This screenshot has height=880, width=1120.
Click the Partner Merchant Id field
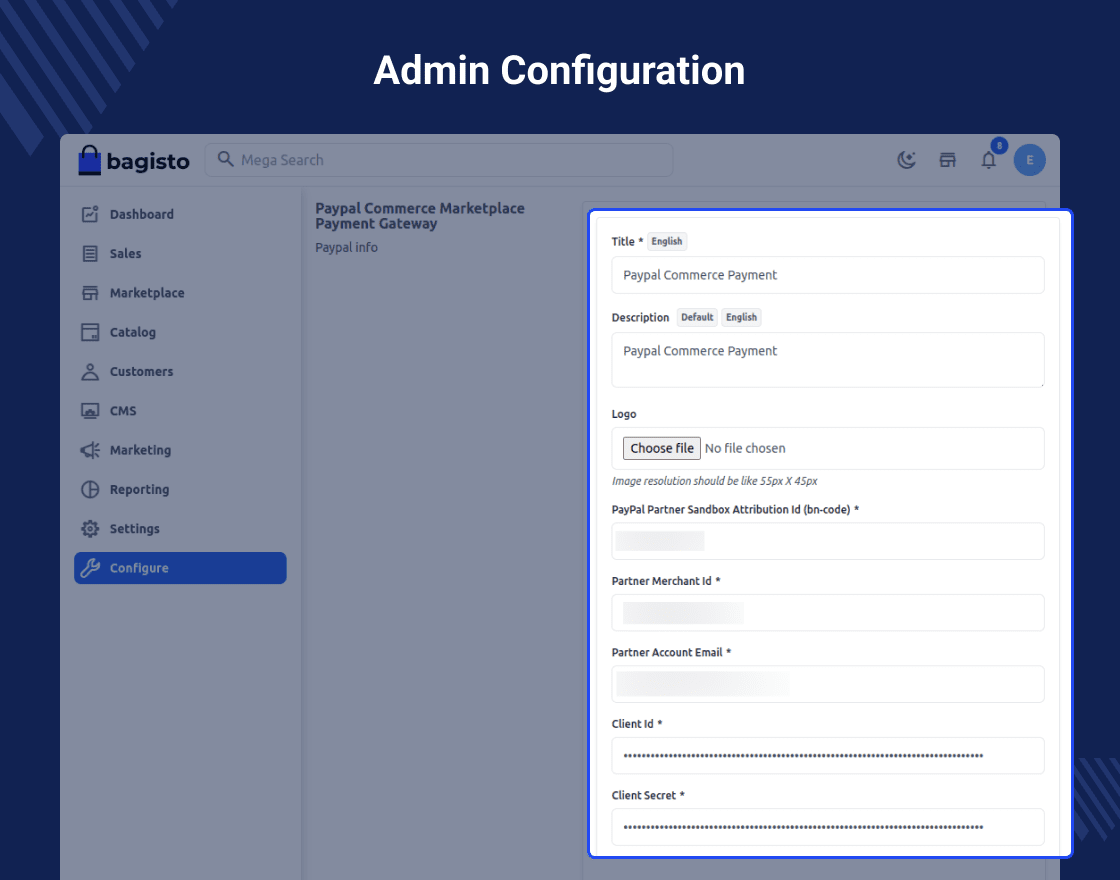click(x=827, y=613)
